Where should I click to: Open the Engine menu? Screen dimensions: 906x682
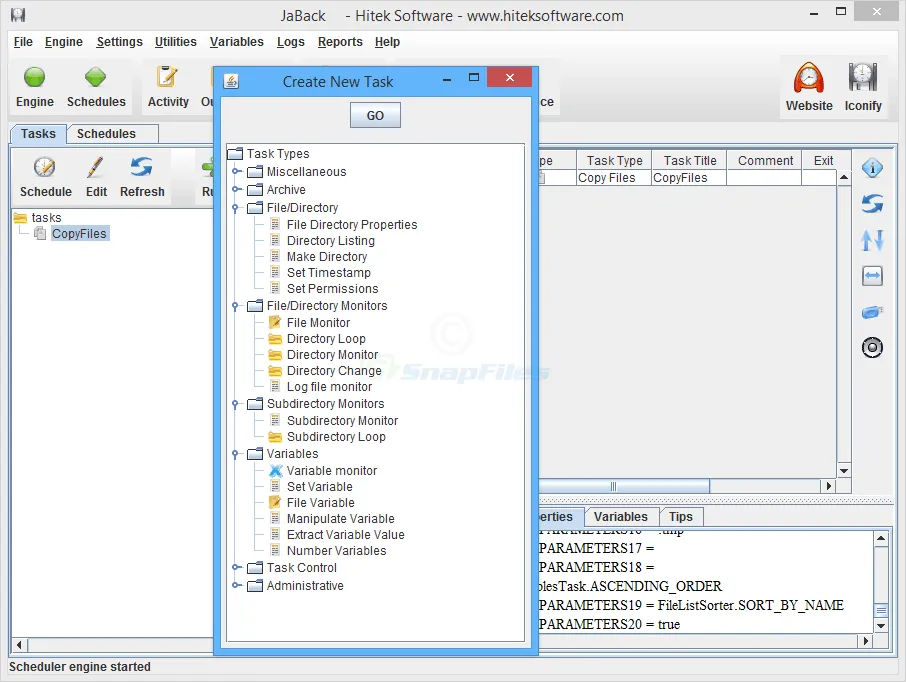point(64,42)
